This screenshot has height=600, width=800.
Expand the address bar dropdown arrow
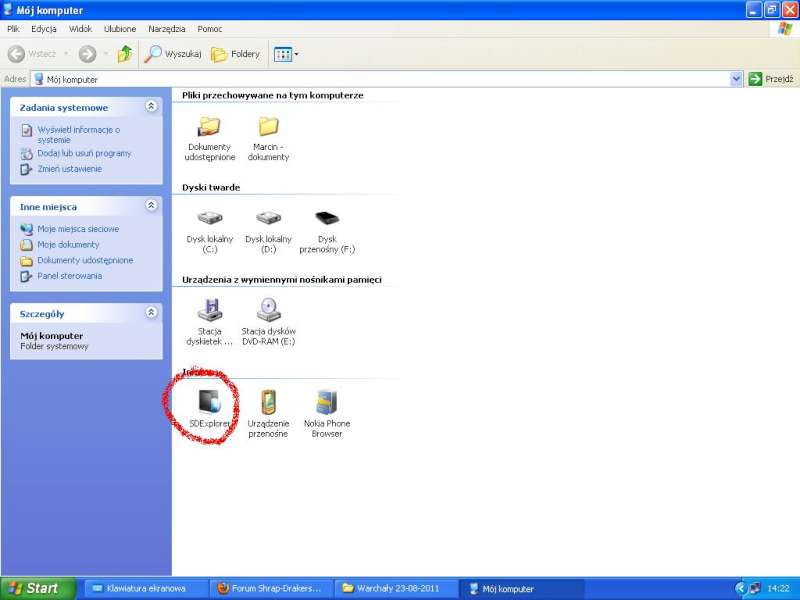(x=737, y=79)
